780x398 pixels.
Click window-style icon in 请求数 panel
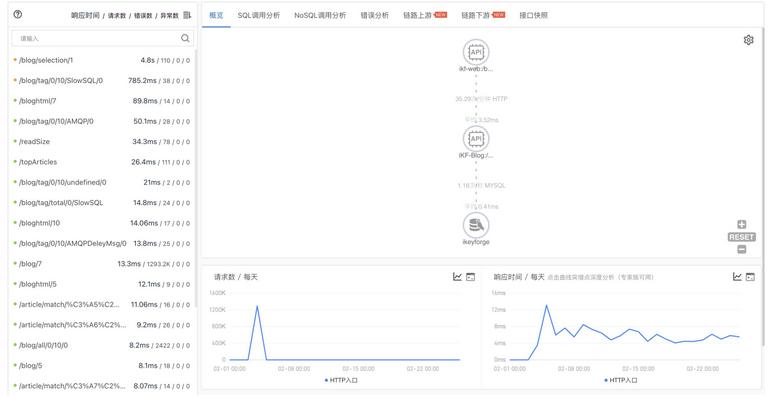pos(471,277)
